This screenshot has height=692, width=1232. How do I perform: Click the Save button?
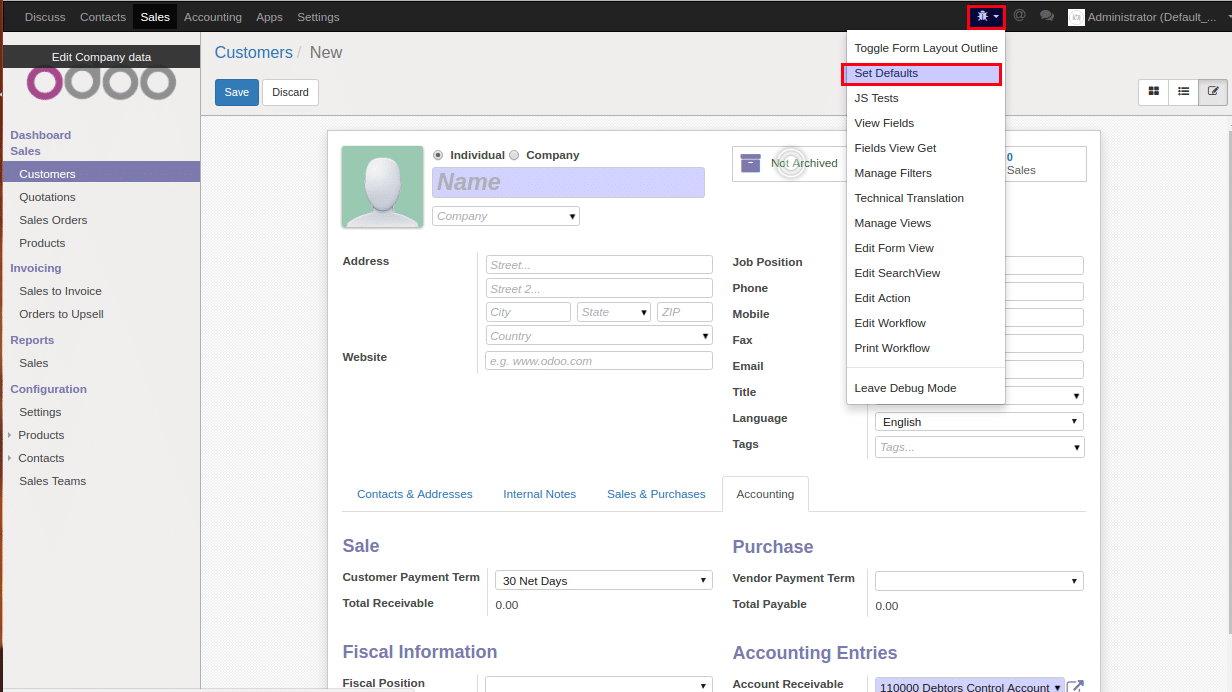(x=237, y=92)
